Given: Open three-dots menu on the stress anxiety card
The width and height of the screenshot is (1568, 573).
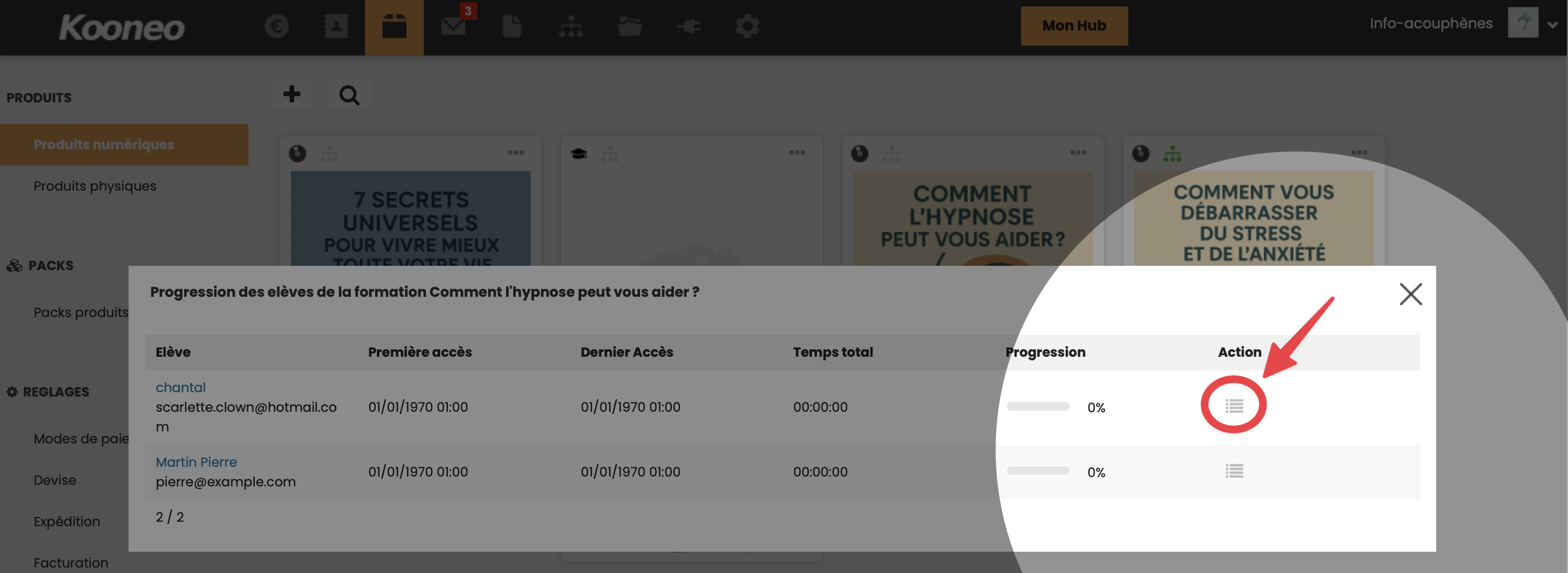Looking at the screenshot, I should (x=1359, y=153).
